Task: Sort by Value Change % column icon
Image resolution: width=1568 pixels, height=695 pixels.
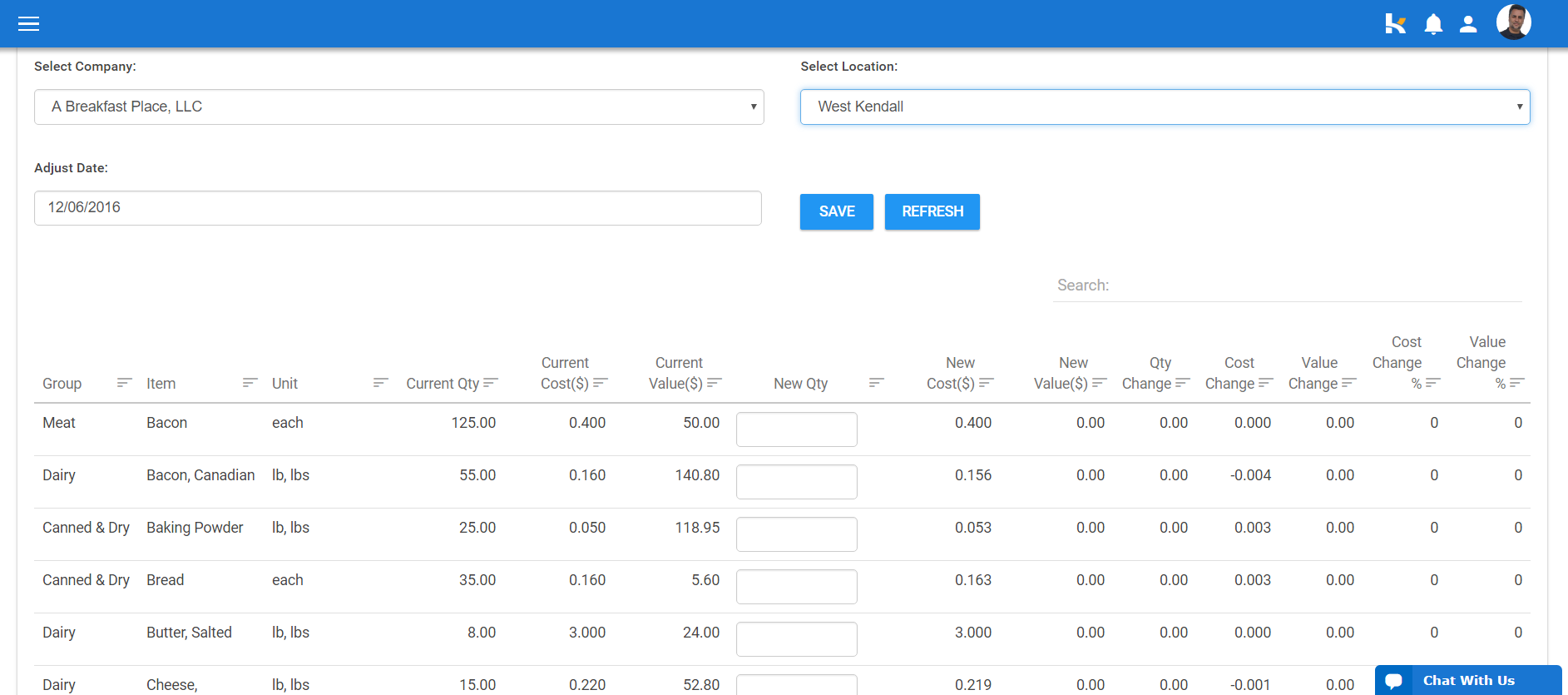Action: coord(1517,383)
